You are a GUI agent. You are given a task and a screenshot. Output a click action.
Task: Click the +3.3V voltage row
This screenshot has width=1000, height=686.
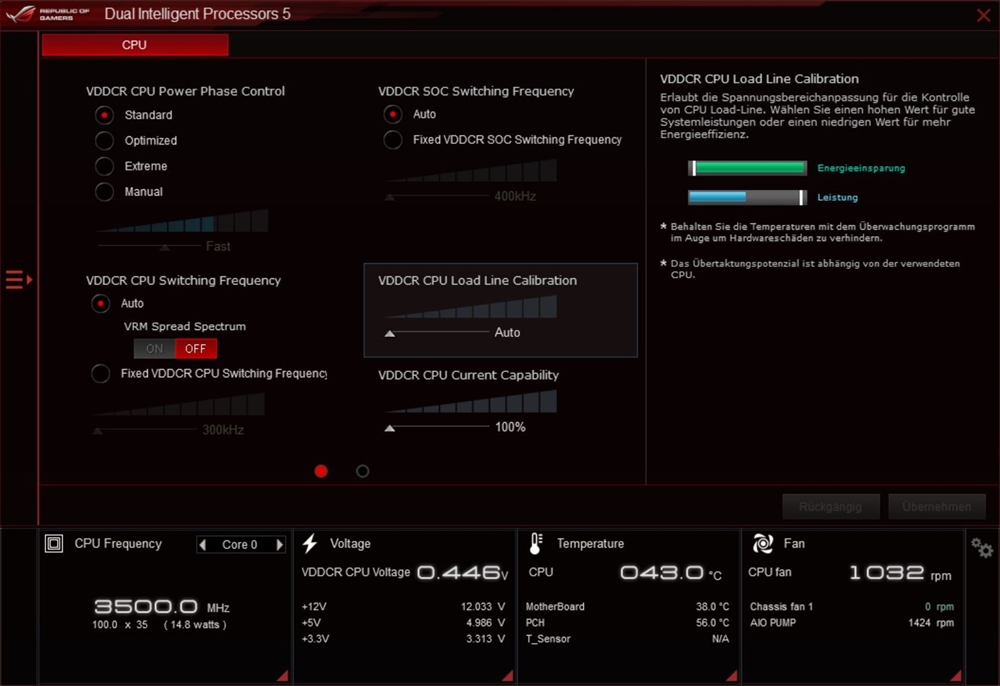coord(403,639)
